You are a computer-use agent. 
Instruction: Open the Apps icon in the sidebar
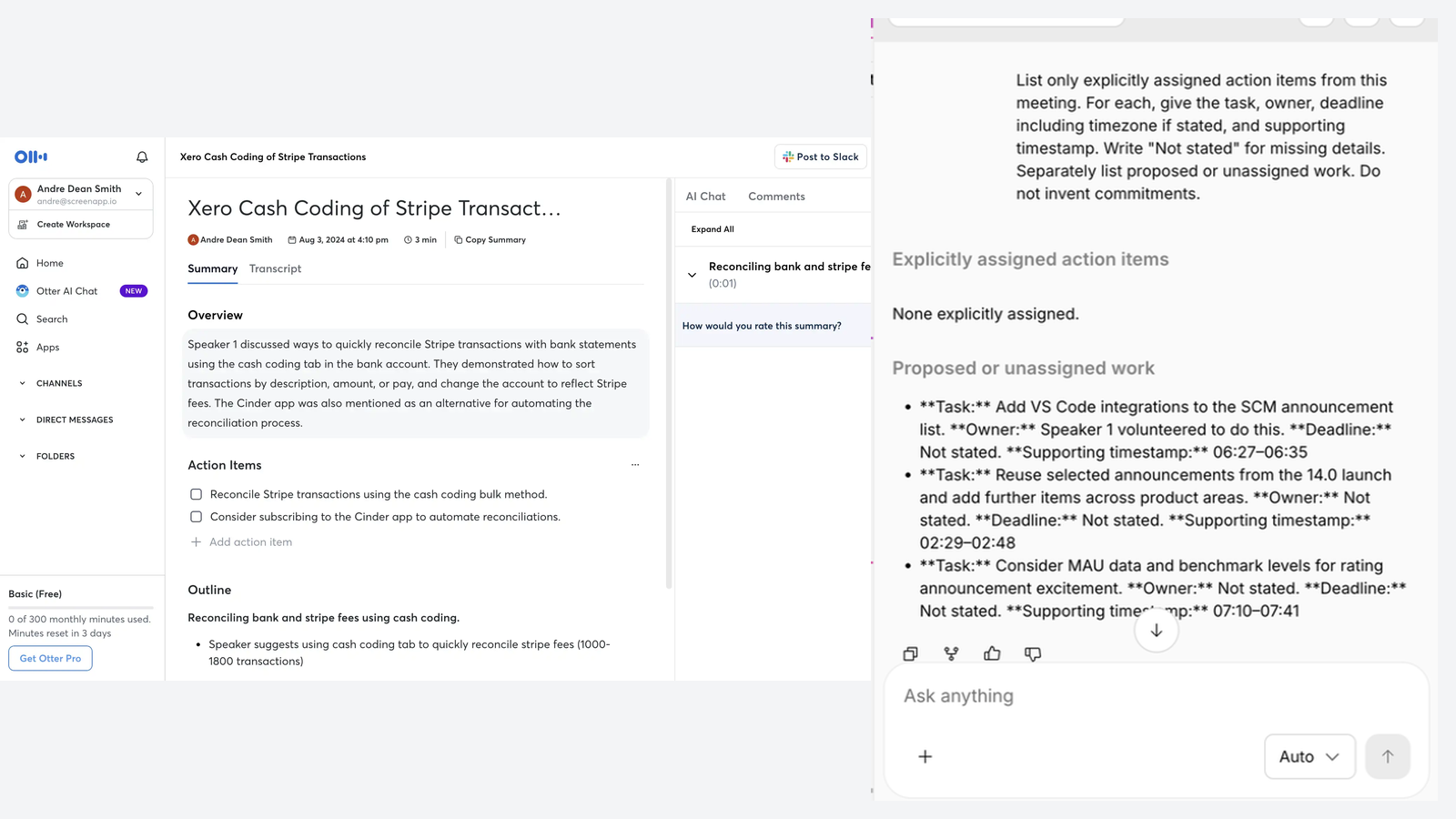(23, 348)
